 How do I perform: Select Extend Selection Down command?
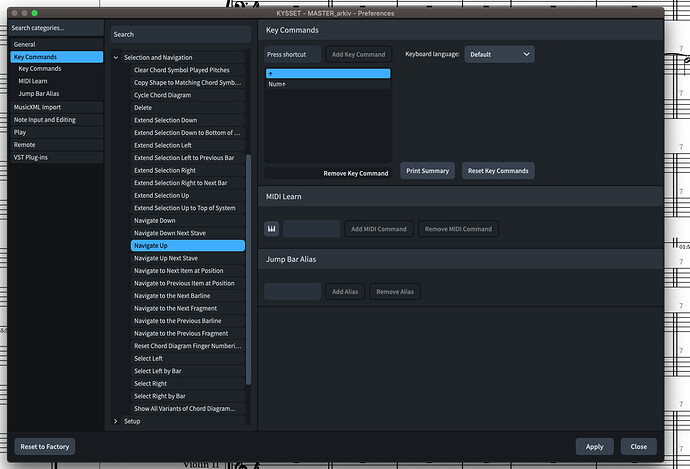pyautogui.click(x=188, y=120)
